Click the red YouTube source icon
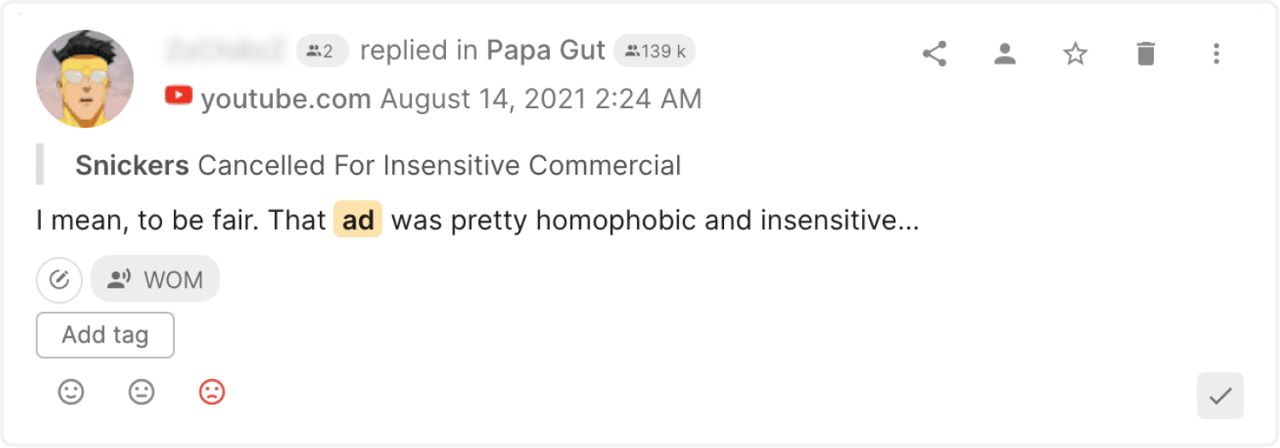The width and height of the screenshot is (1280, 448). tap(179, 97)
